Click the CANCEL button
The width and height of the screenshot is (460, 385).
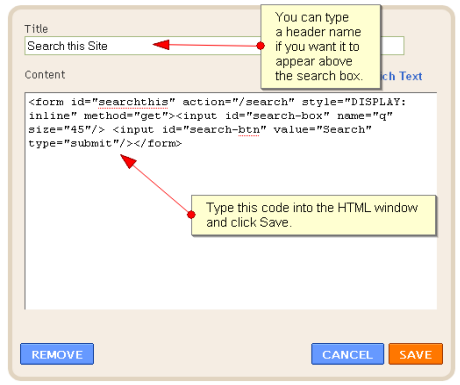347,354
